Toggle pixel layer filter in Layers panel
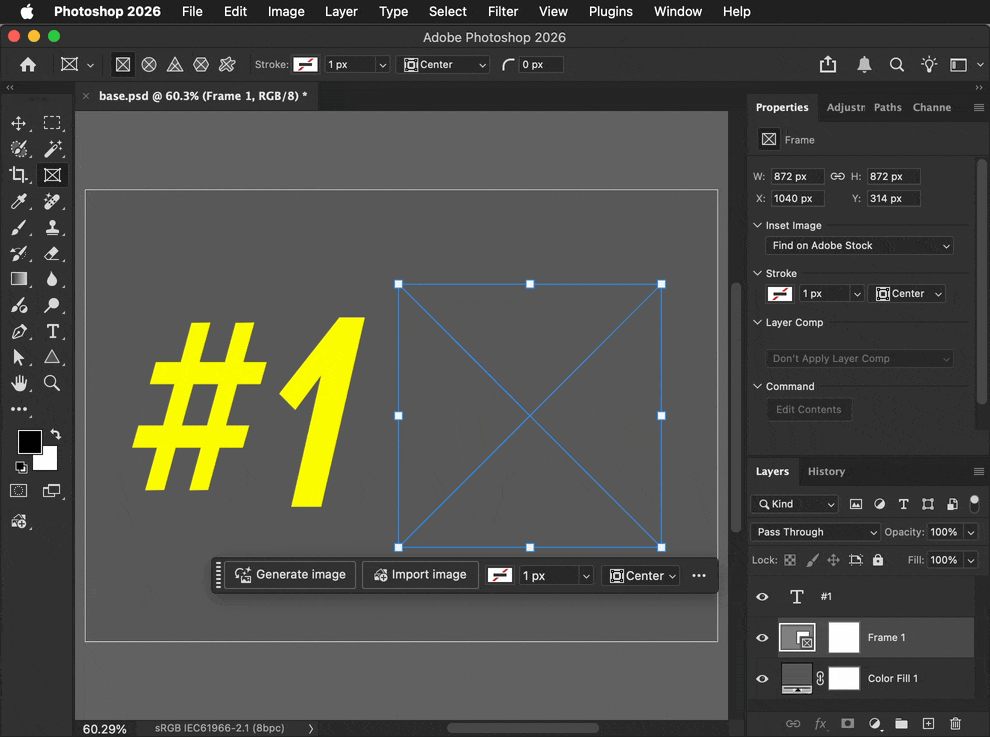The image size is (990, 737). pos(856,504)
